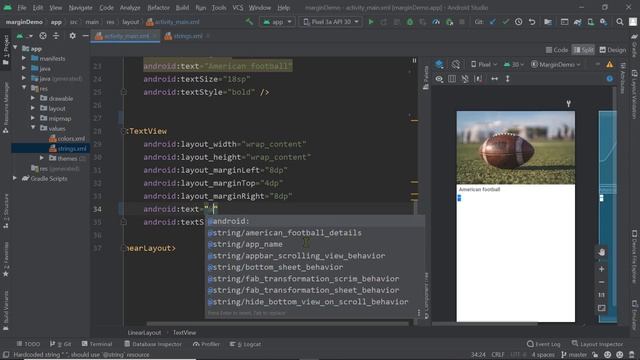
Task: Select @string/app_name autocomplete suggestion
Action: (x=314, y=244)
